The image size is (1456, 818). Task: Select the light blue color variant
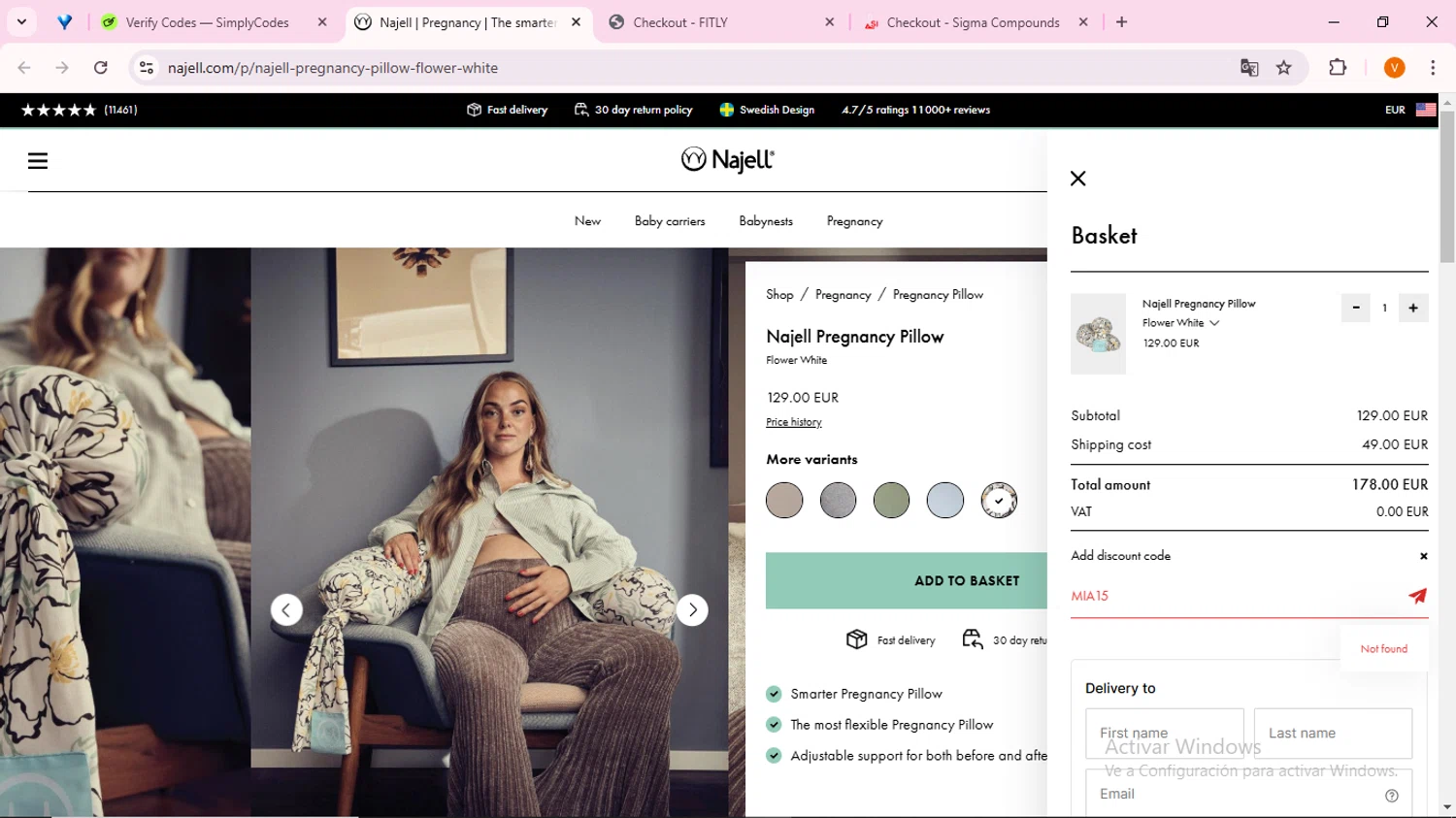[x=944, y=501]
